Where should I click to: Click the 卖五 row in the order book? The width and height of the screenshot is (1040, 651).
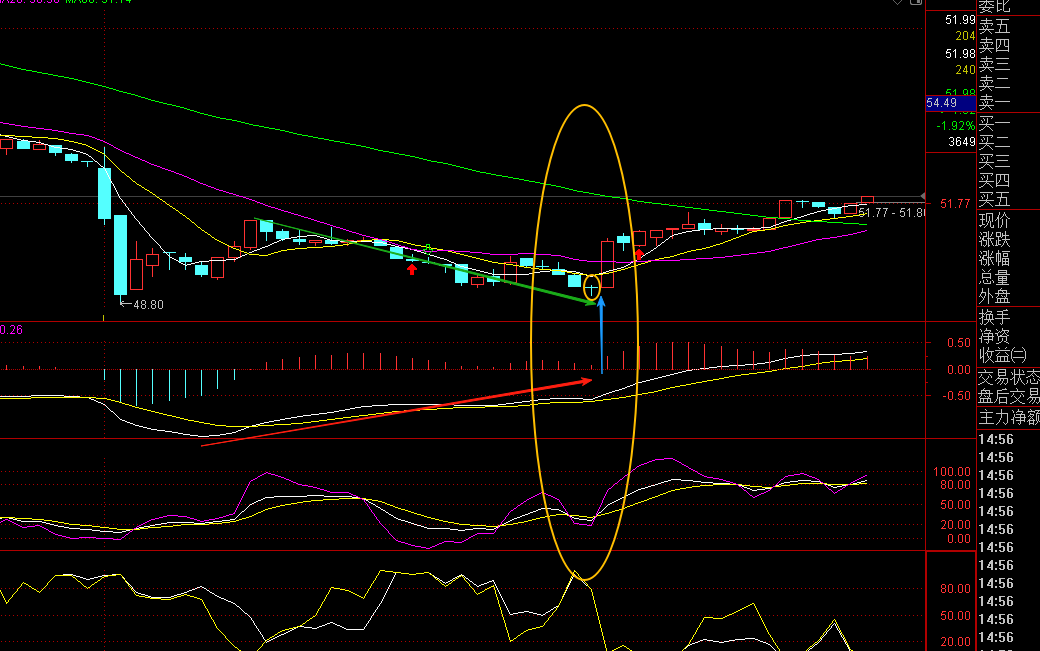[994, 26]
